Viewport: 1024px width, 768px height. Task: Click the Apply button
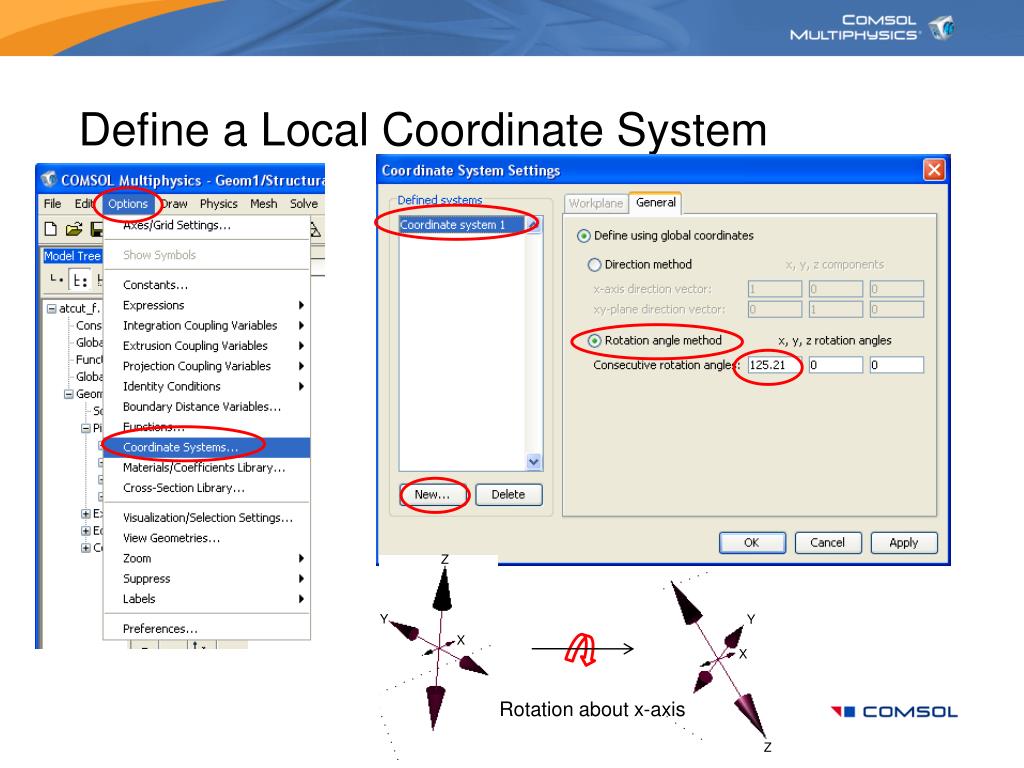904,543
